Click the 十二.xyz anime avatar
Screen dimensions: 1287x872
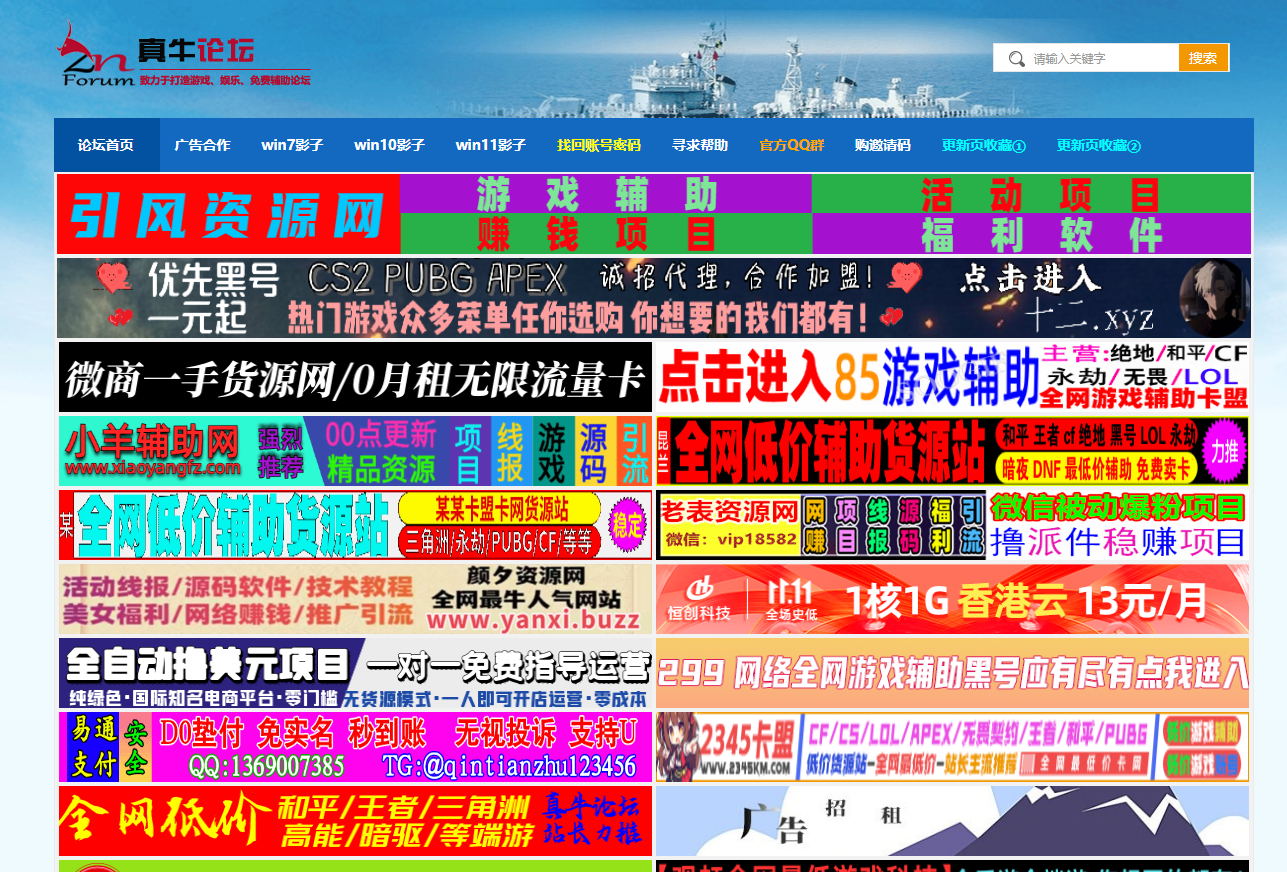pyautogui.click(x=1214, y=298)
